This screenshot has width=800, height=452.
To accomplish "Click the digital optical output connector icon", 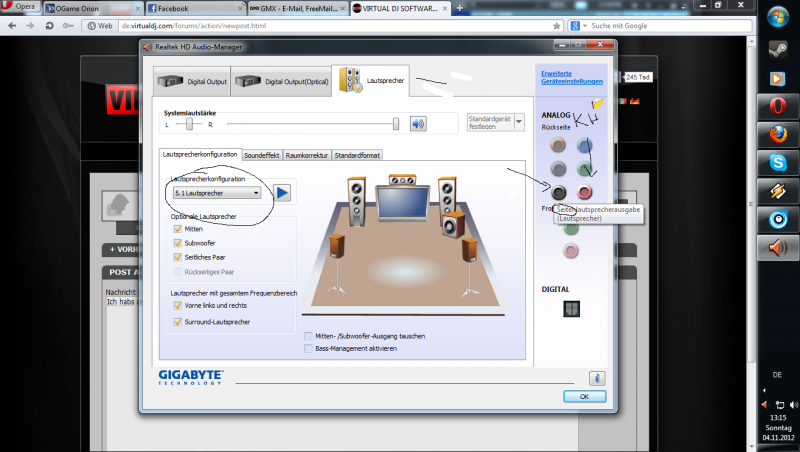I will [x=571, y=309].
